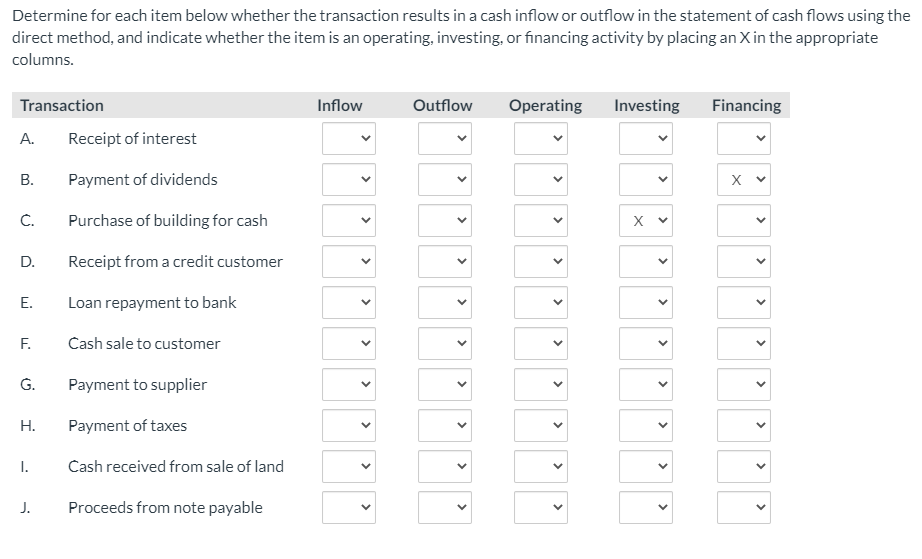Open Inflow dropdown for Cash sale to customer
This screenshot has width=922, height=559.
pos(348,344)
